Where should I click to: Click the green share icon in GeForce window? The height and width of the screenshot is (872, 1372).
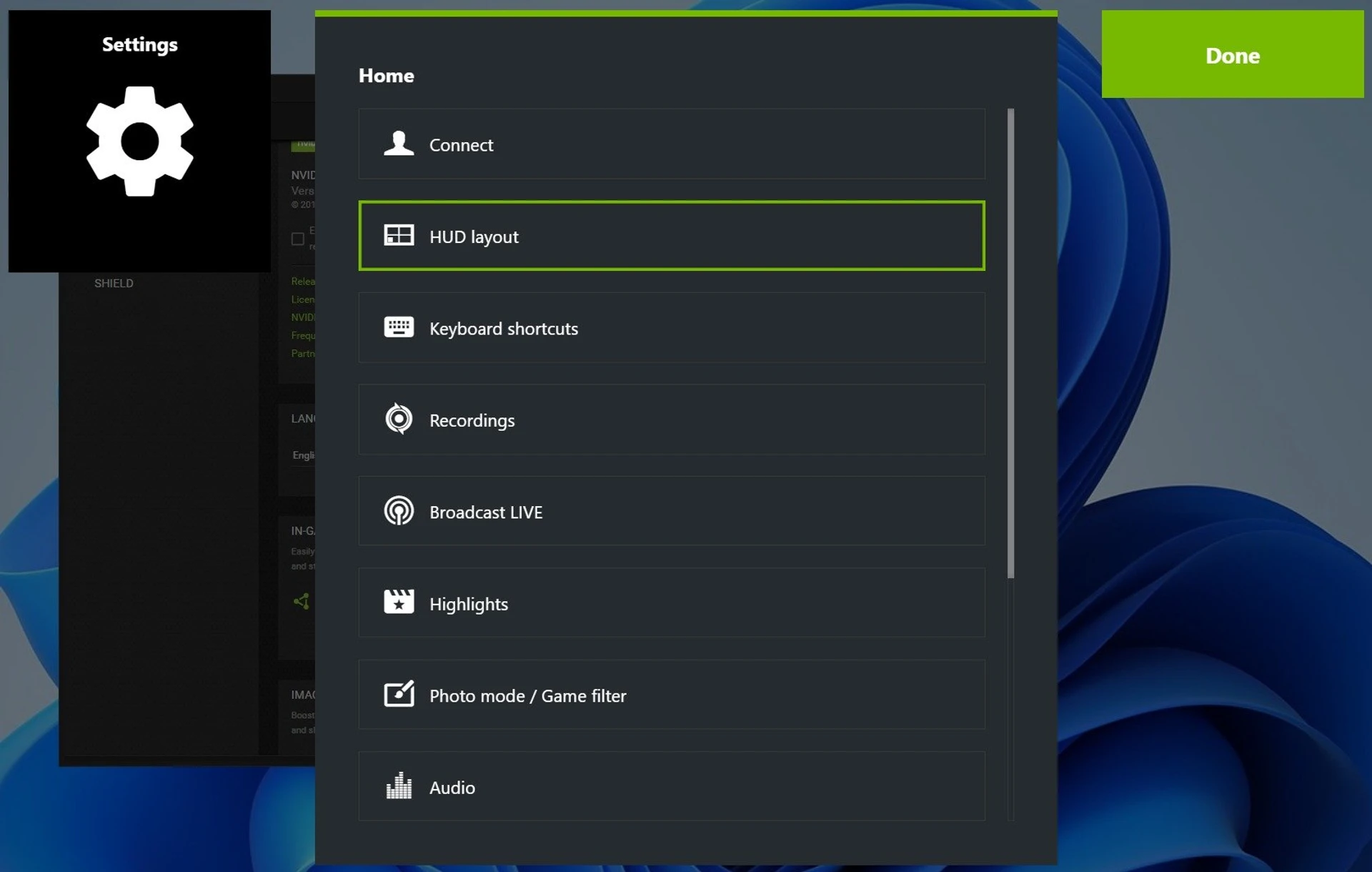[x=302, y=601]
